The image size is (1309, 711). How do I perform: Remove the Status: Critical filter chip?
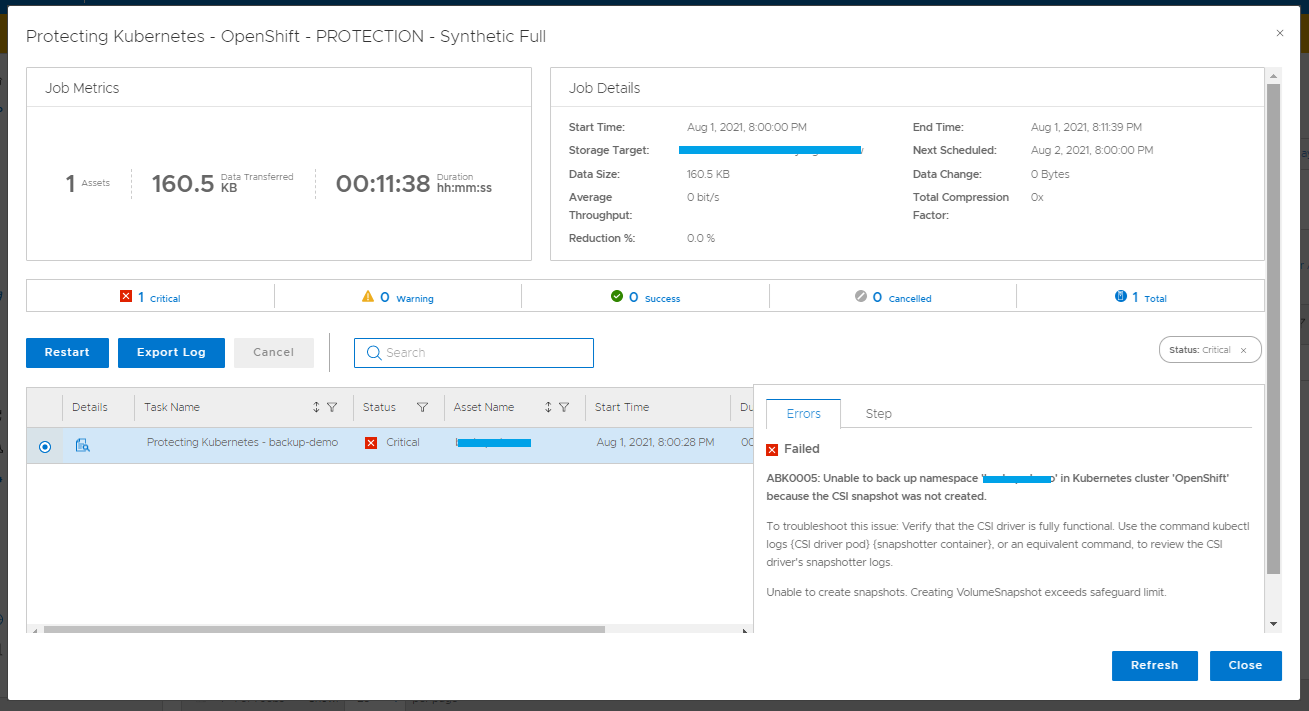[x=1243, y=350]
